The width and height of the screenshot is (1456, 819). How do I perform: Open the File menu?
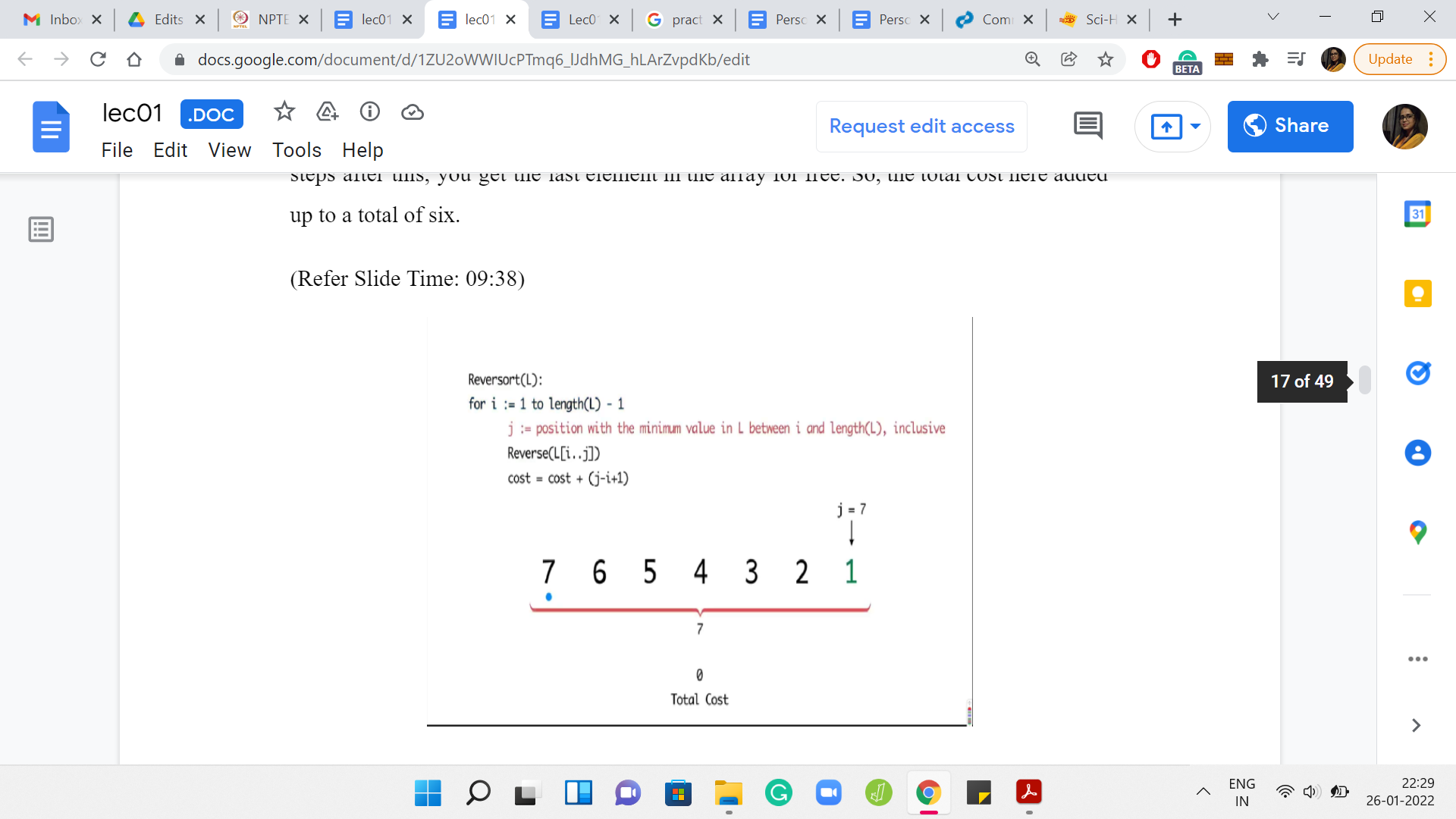pyautogui.click(x=117, y=150)
